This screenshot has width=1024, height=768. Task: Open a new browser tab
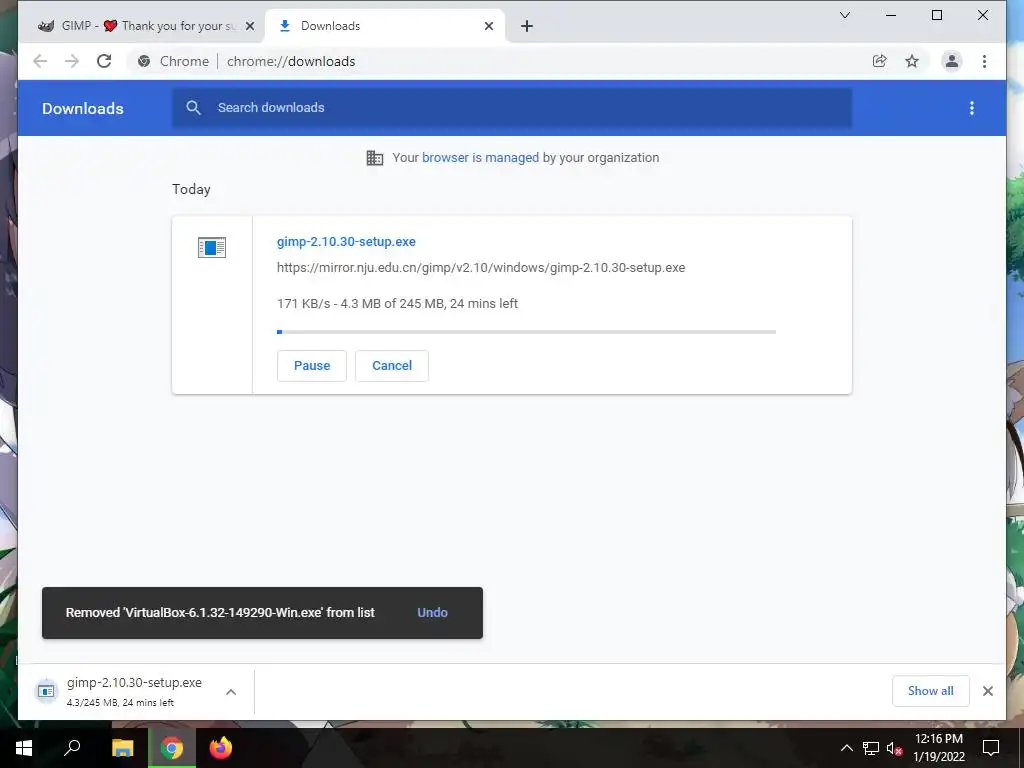click(x=527, y=26)
